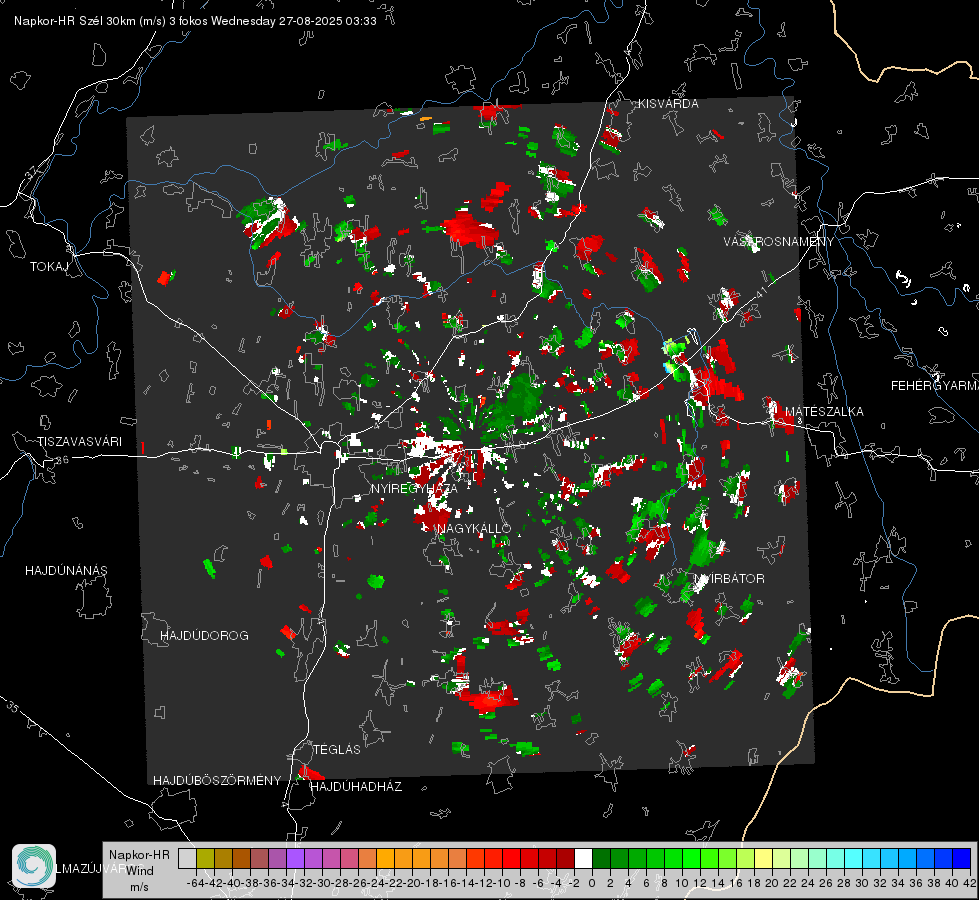Click the radar title text 'Napkor-HR Szél 30km'
The image size is (979, 900).
tap(76, 21)
